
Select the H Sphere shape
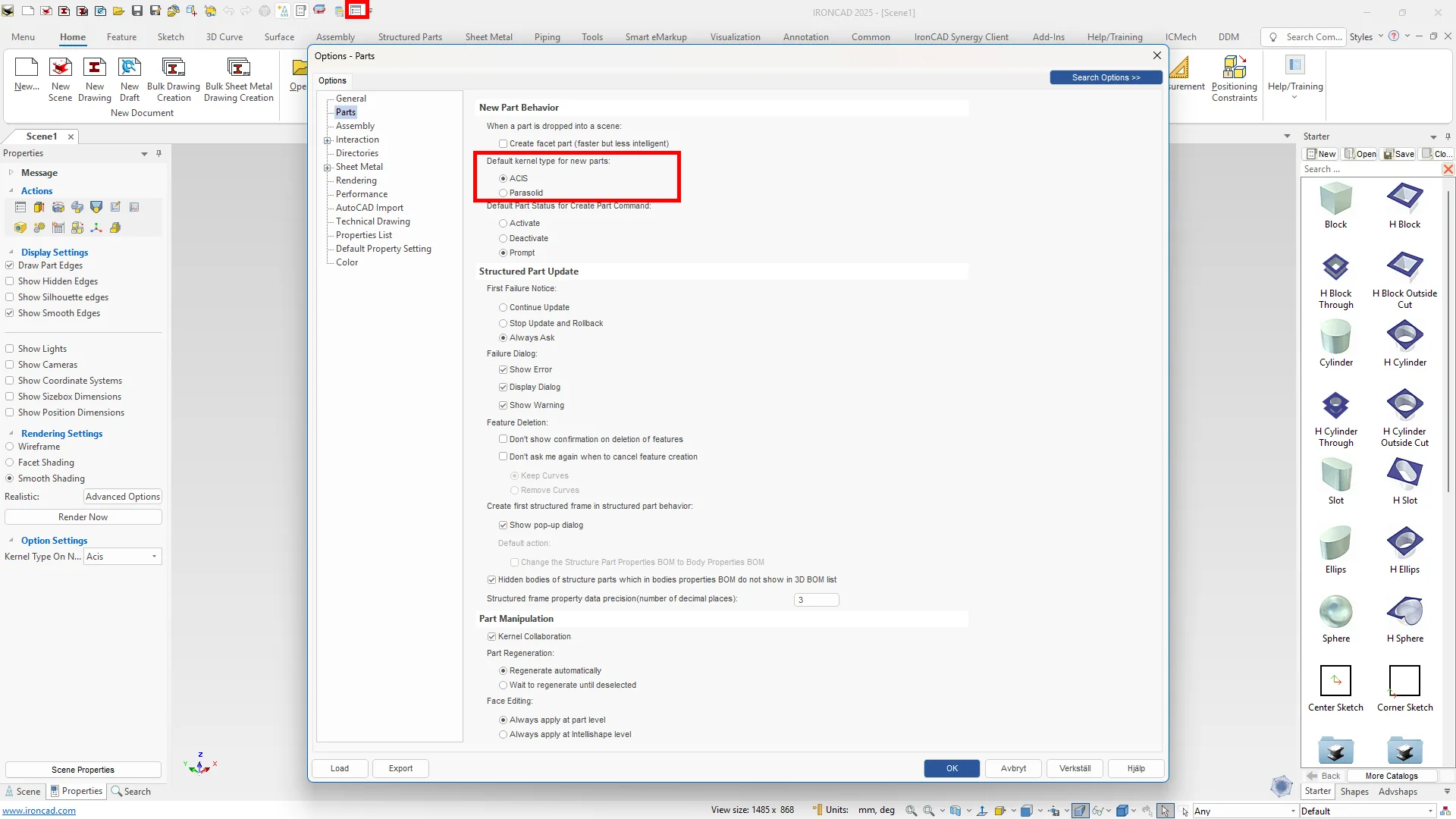(1404, 620)
